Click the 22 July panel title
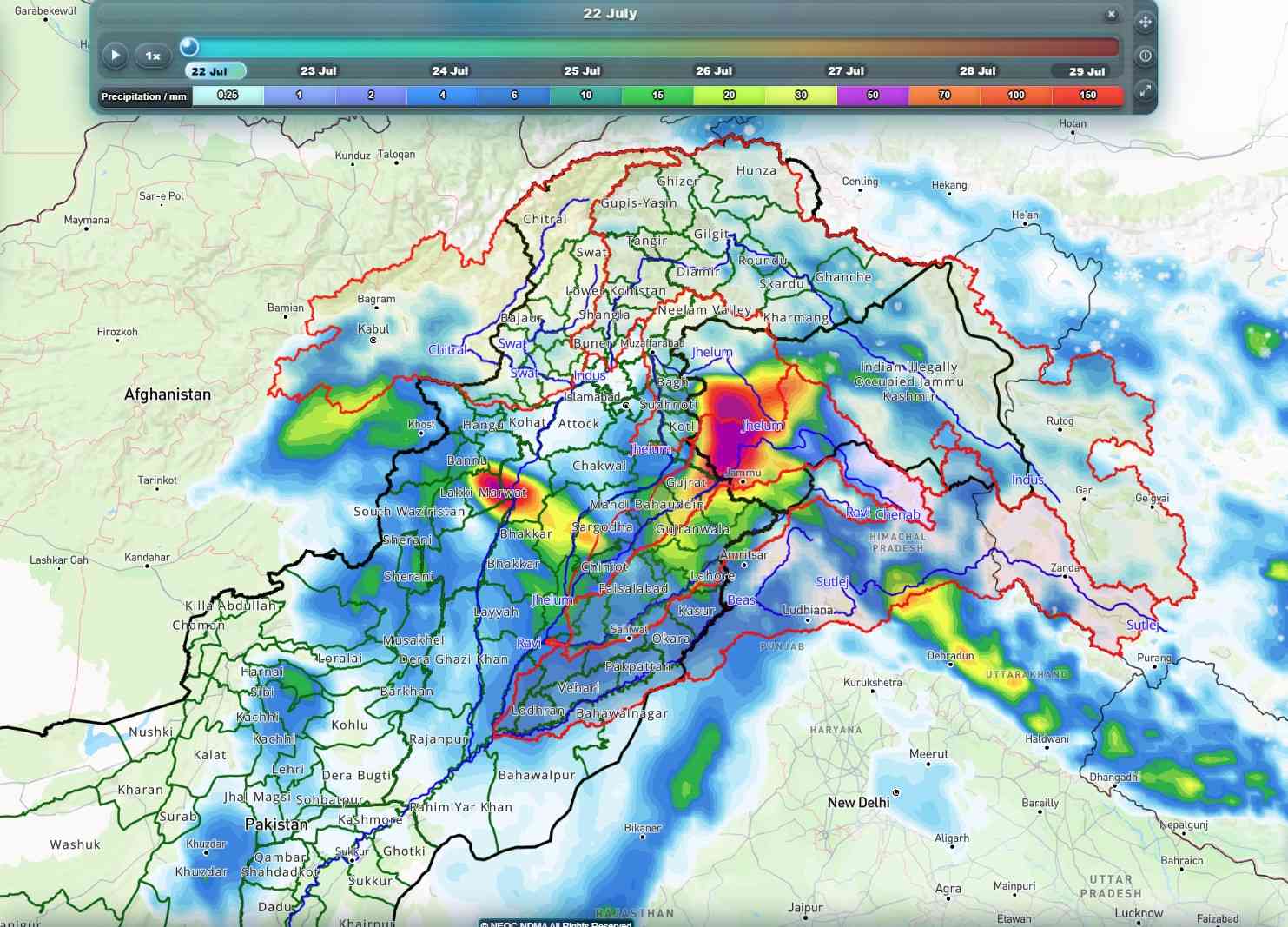This screenshot has height=927, width=1288. pyautogui.click(x=610, y=14)
